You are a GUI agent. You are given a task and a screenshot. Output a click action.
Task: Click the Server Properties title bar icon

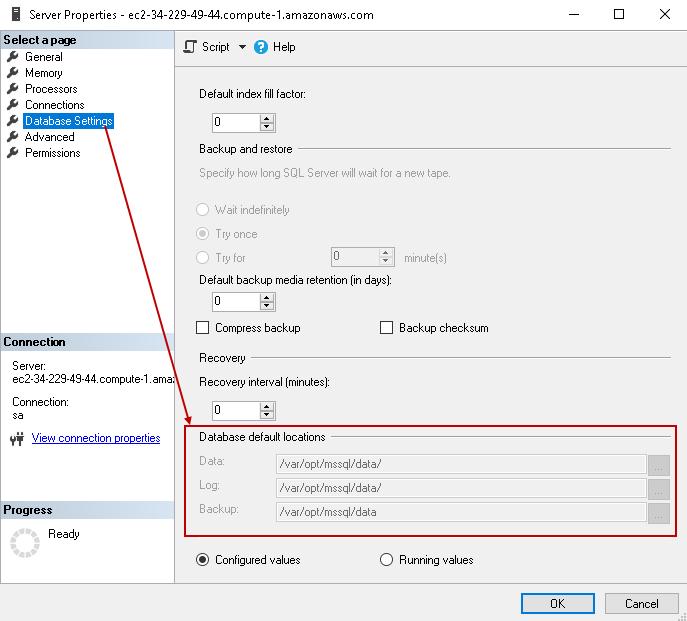point(13,14)
